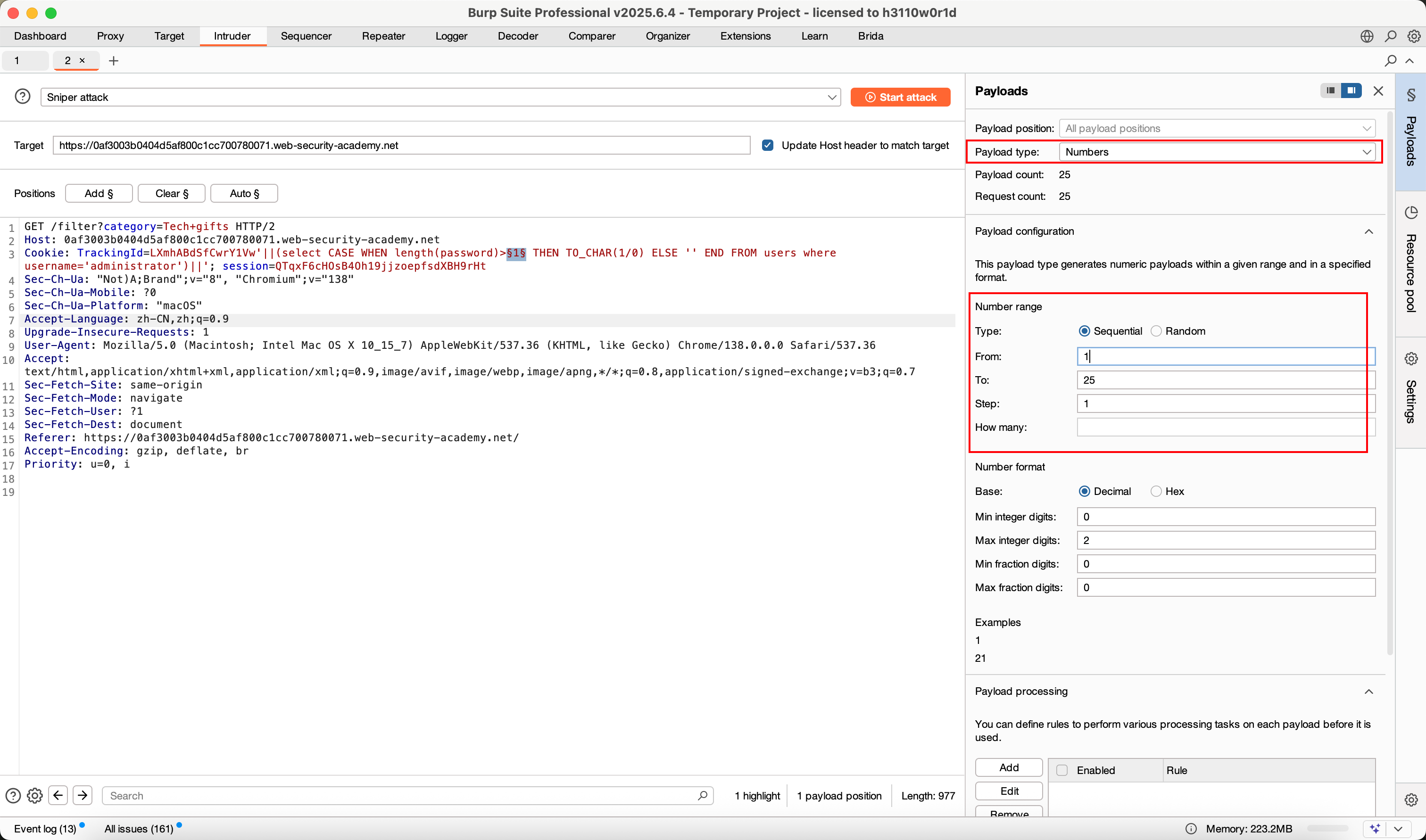This screenshot has height=840, width=1426.
Task: Open the Payload type Numbers dropdown
Action: click(1217, 152)
